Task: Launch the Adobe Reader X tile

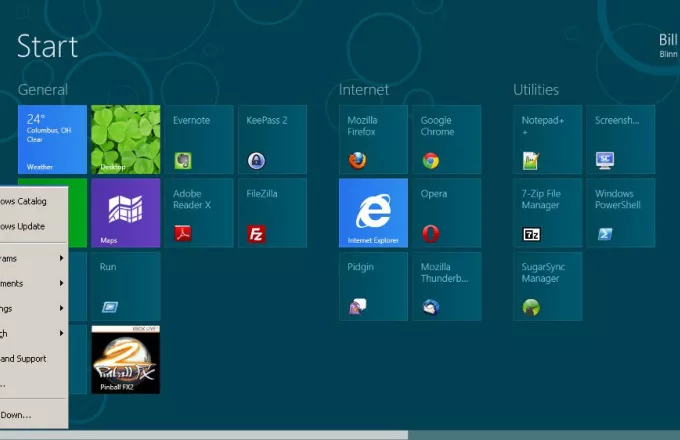Action: tap(199, 213)
